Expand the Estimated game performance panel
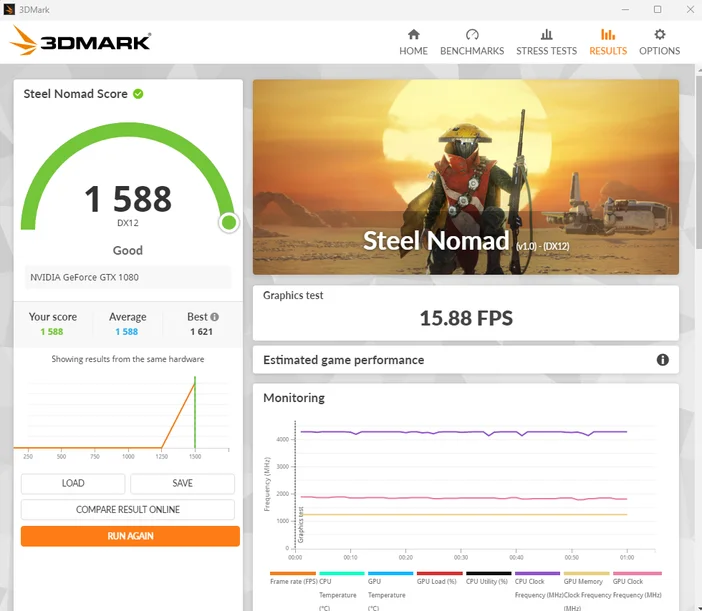The height and width of the screenshot is (611, 702). pyautogui.click(x=466, y=359)
